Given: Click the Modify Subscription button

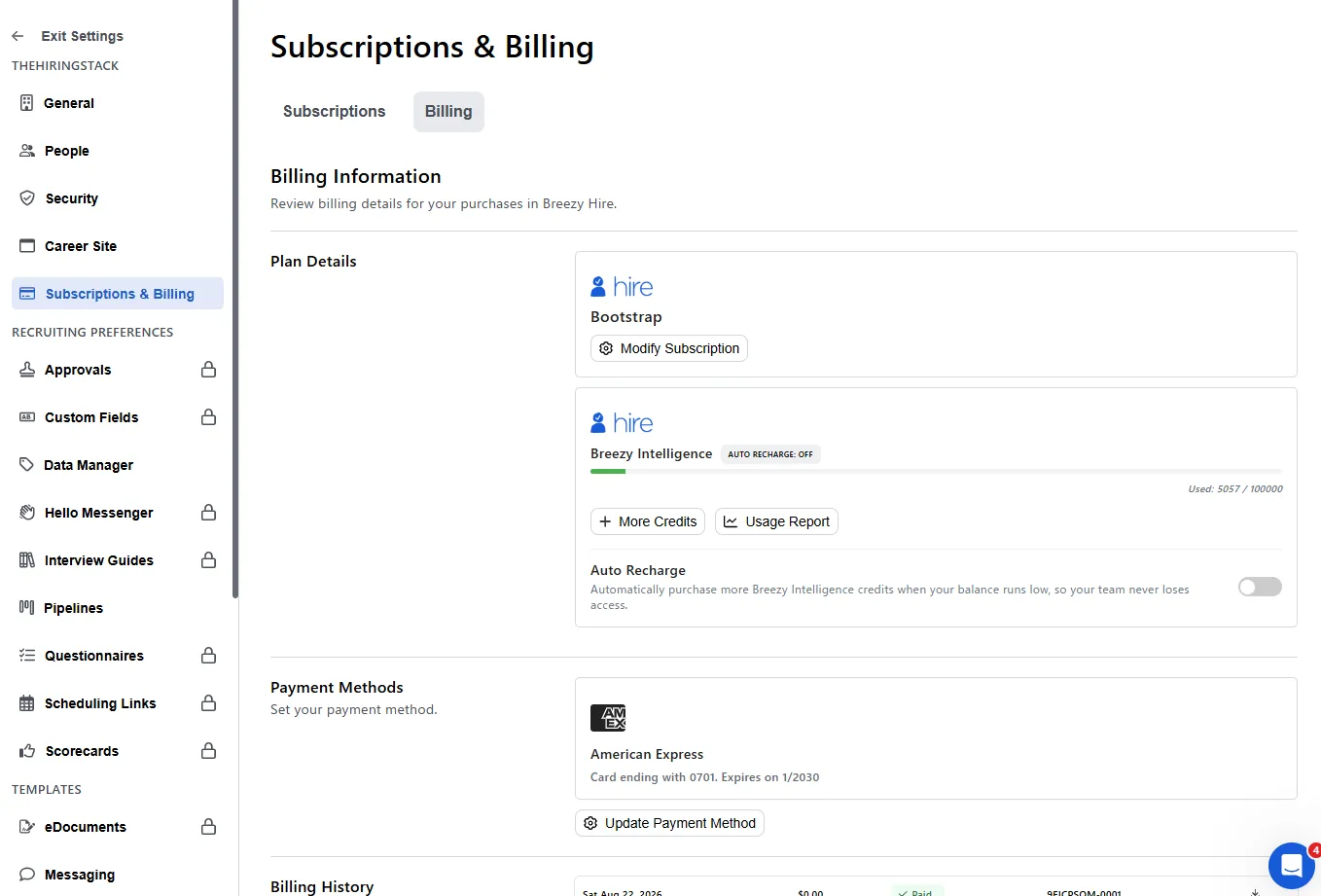Looking at the screenshot, I should pyautogui.click(x=669, y=348).
